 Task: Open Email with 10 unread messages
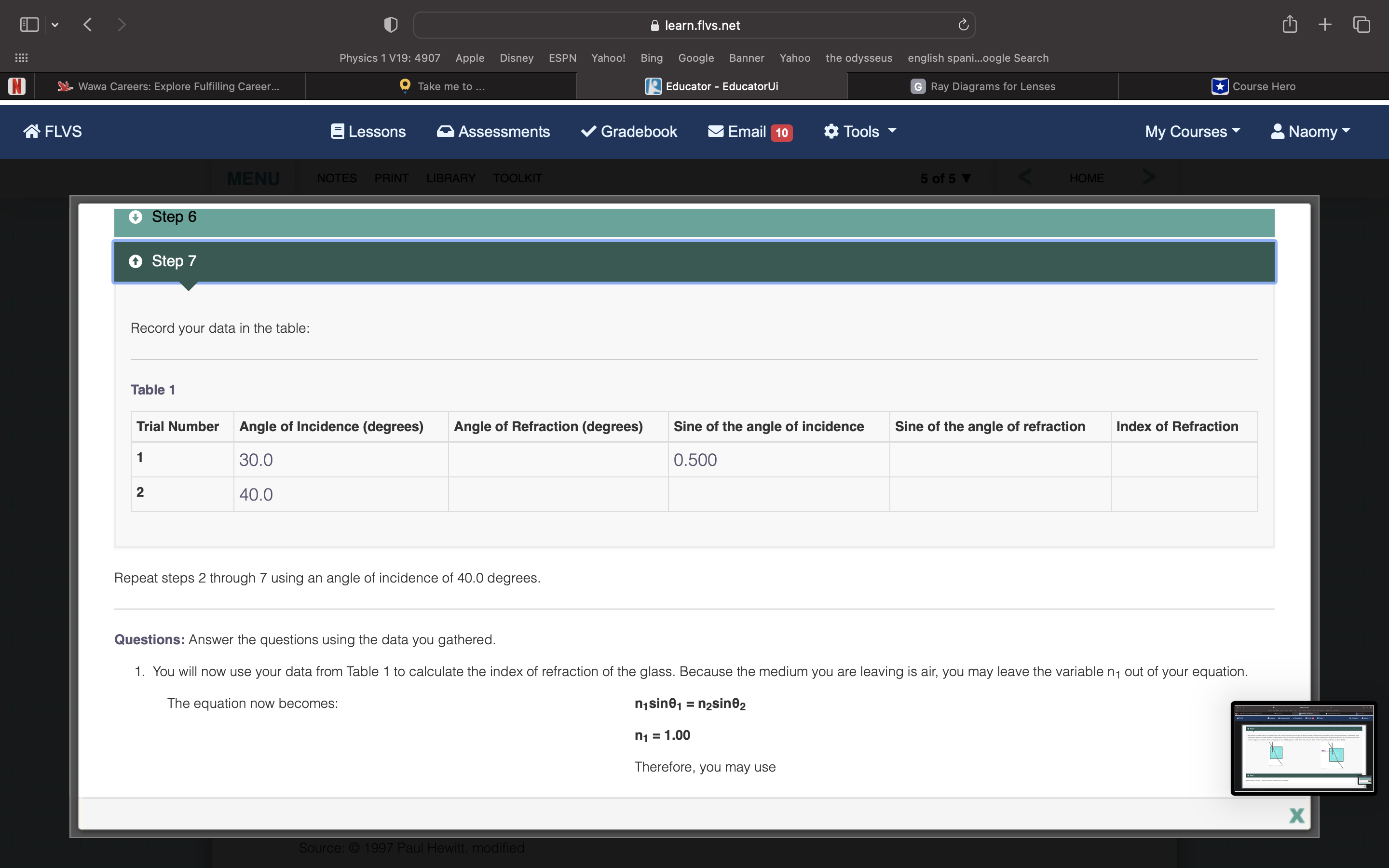pos(749,132)
